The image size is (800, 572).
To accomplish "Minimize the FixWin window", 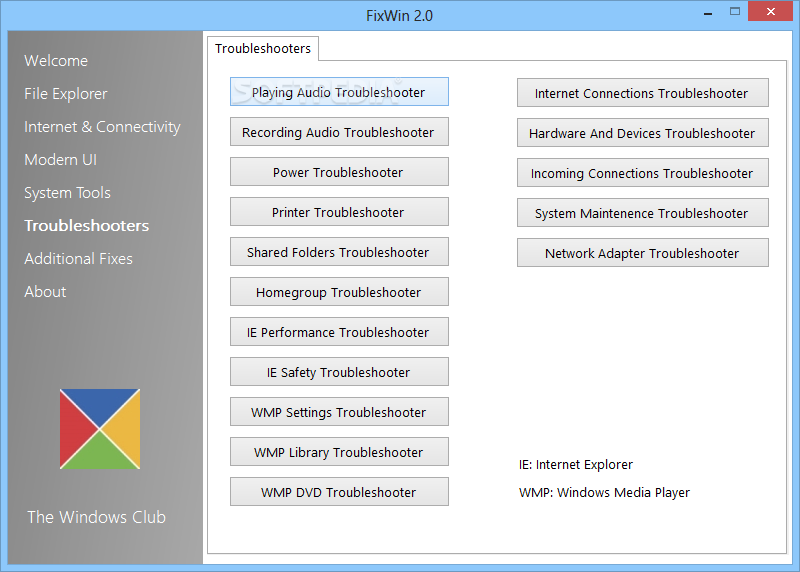I will click(708, 13).
